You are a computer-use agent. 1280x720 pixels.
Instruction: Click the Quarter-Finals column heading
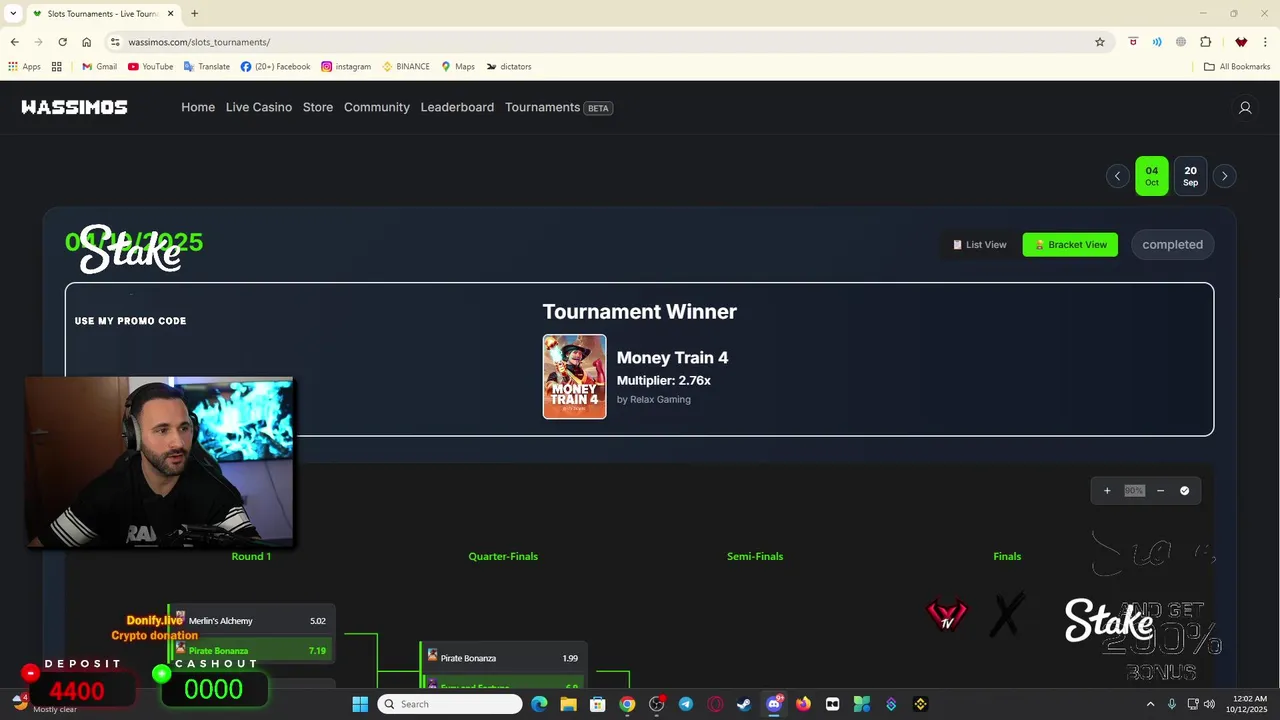[503, 556]
